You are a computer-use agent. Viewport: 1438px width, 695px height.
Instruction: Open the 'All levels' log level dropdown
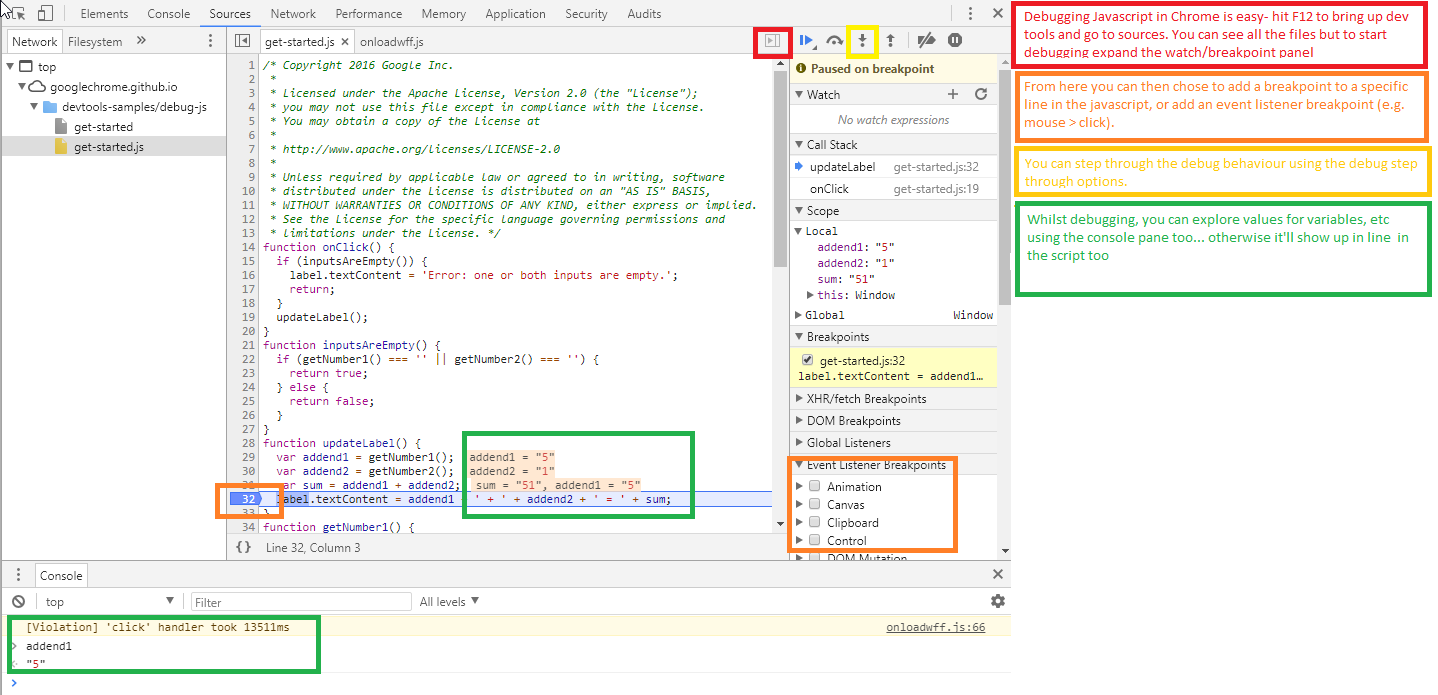point(449,601)
